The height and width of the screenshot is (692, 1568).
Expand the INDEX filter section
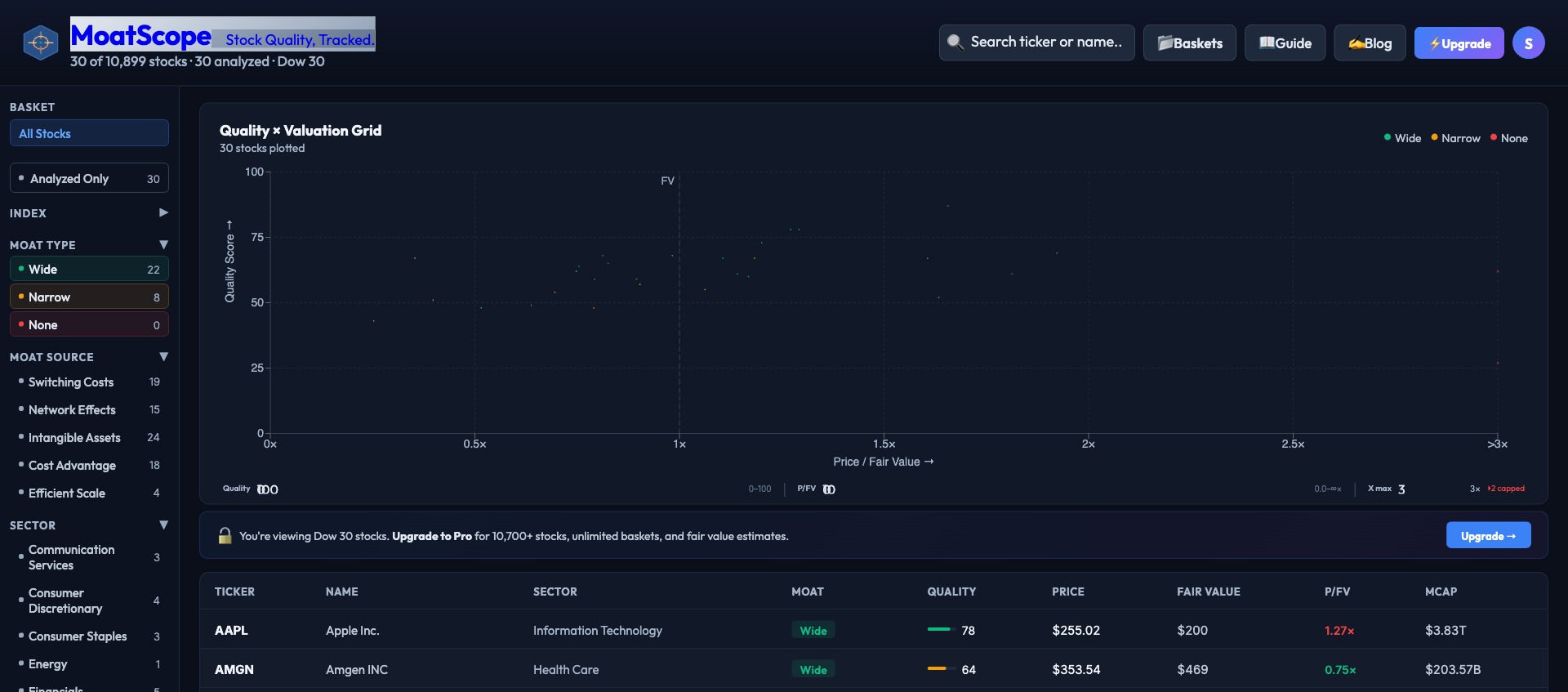click(x=163, y=213)
